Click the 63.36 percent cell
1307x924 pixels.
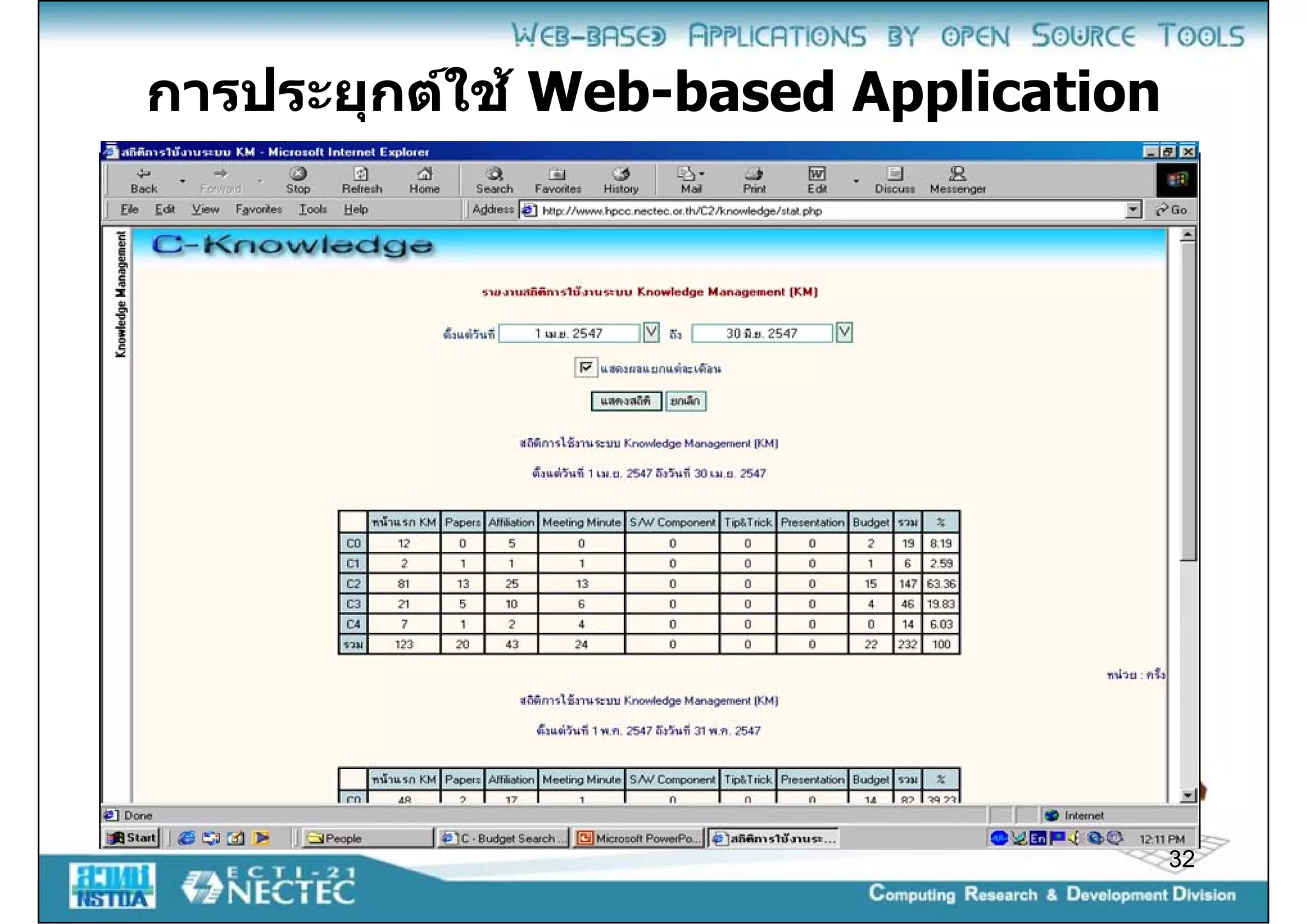941,583
